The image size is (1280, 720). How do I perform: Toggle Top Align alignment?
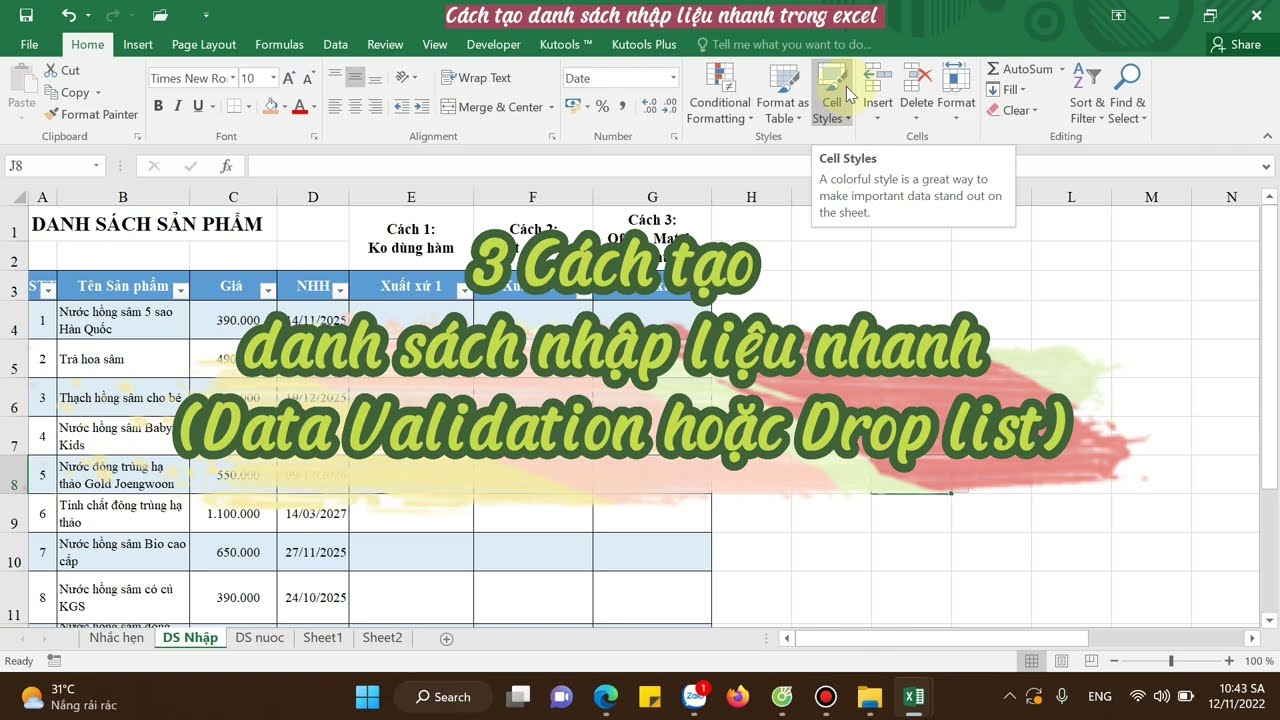coord(335,77)
